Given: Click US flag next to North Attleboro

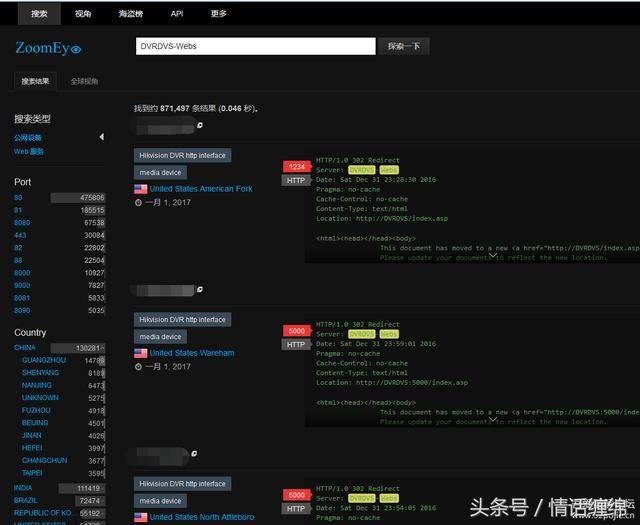Looking at the screenshot, I should pyautogui.click(x=140, y=517).
